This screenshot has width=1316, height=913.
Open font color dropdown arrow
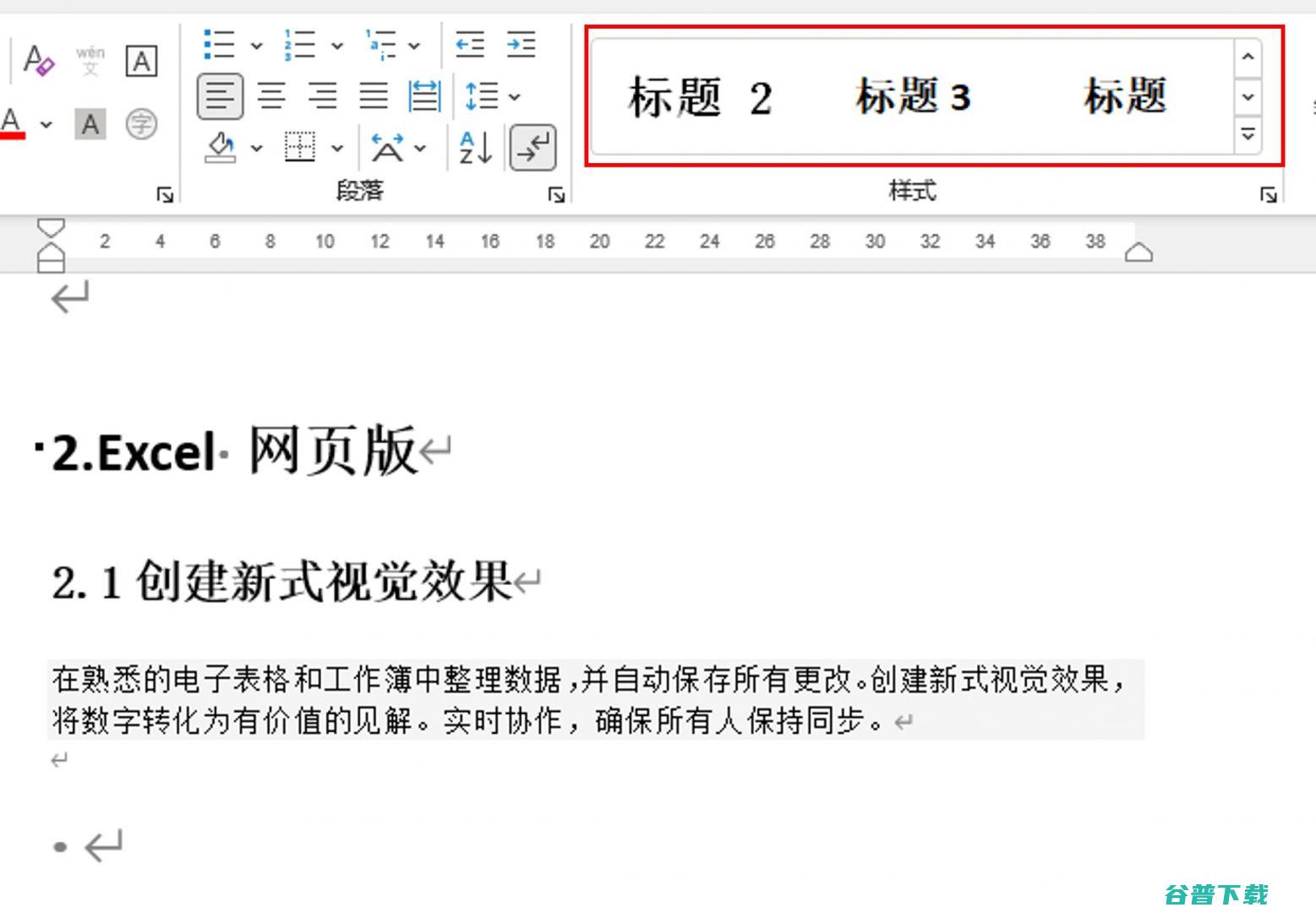point(46,124)
